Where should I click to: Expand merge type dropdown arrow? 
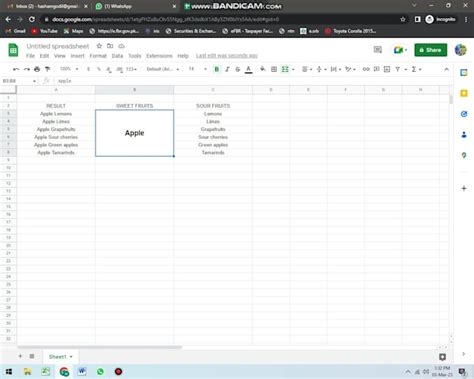point(293,69)
